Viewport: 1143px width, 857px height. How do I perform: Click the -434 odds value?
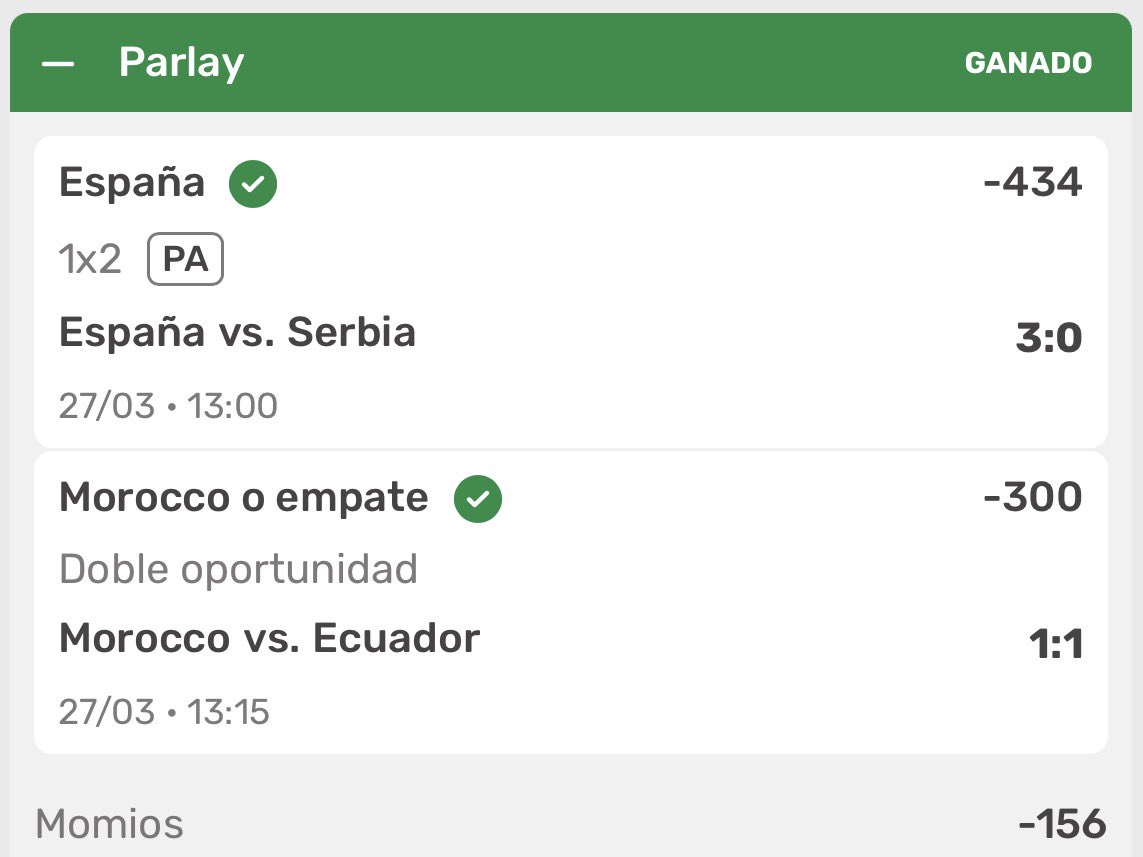click(1032, 183)
